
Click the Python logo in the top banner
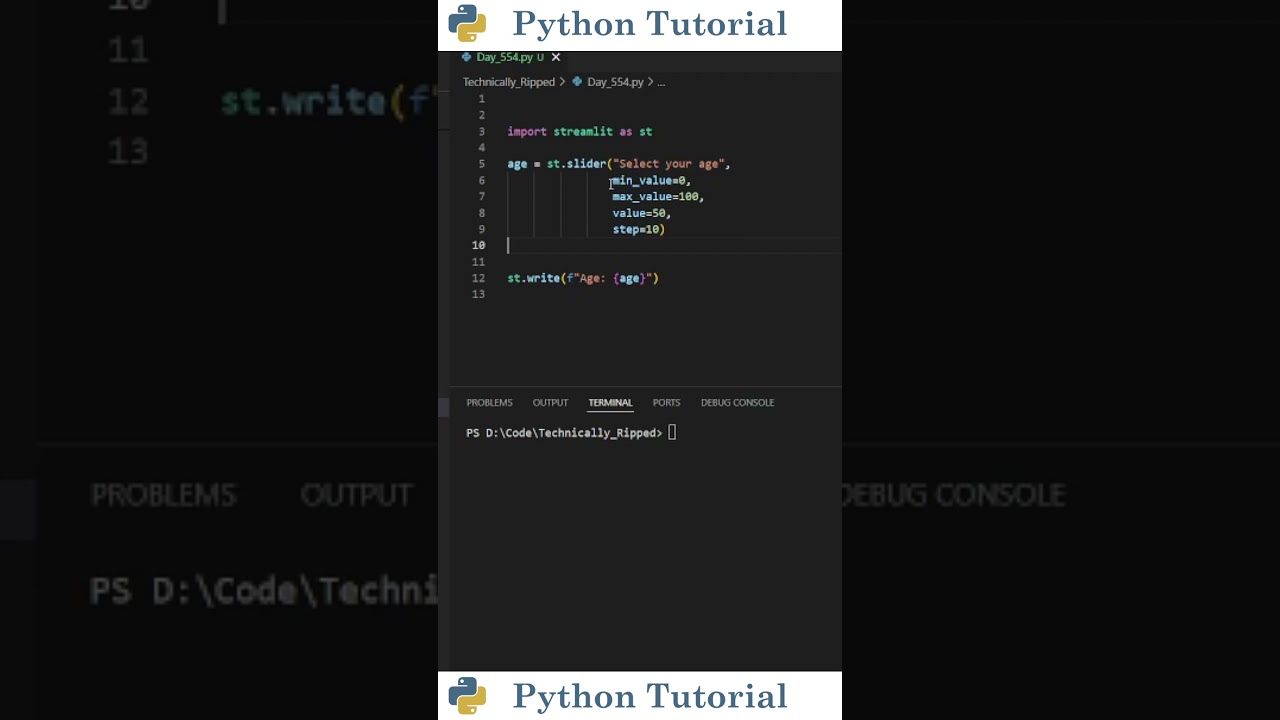[467, 23]
